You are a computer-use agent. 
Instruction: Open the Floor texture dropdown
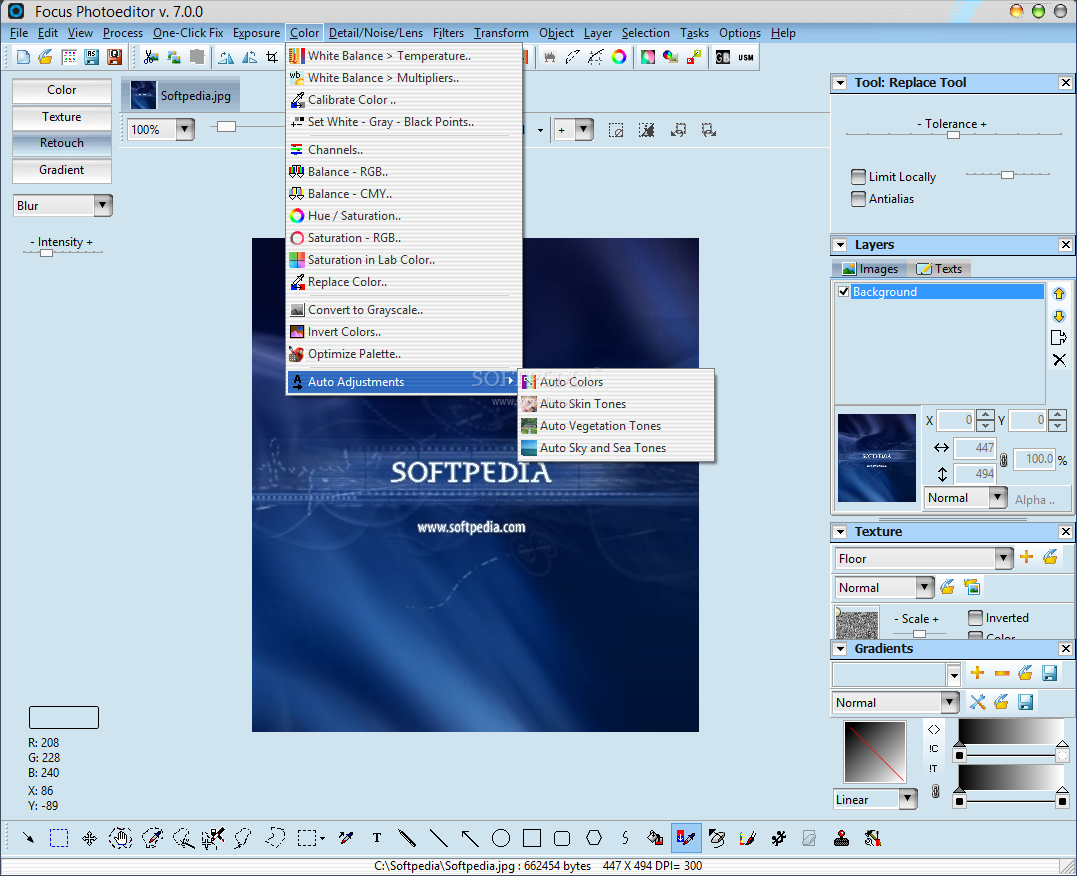[x=1004, y=558]
